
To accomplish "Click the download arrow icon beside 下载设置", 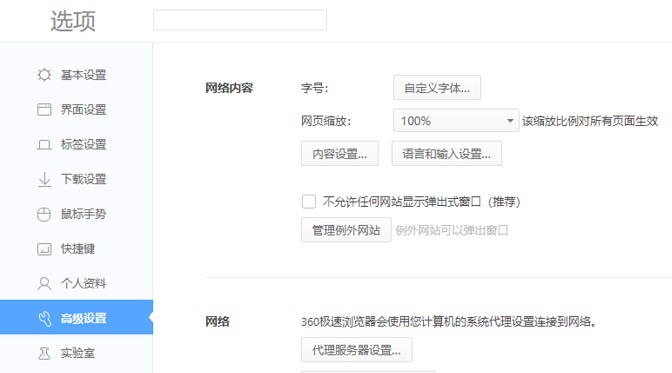I will point(44,179).
